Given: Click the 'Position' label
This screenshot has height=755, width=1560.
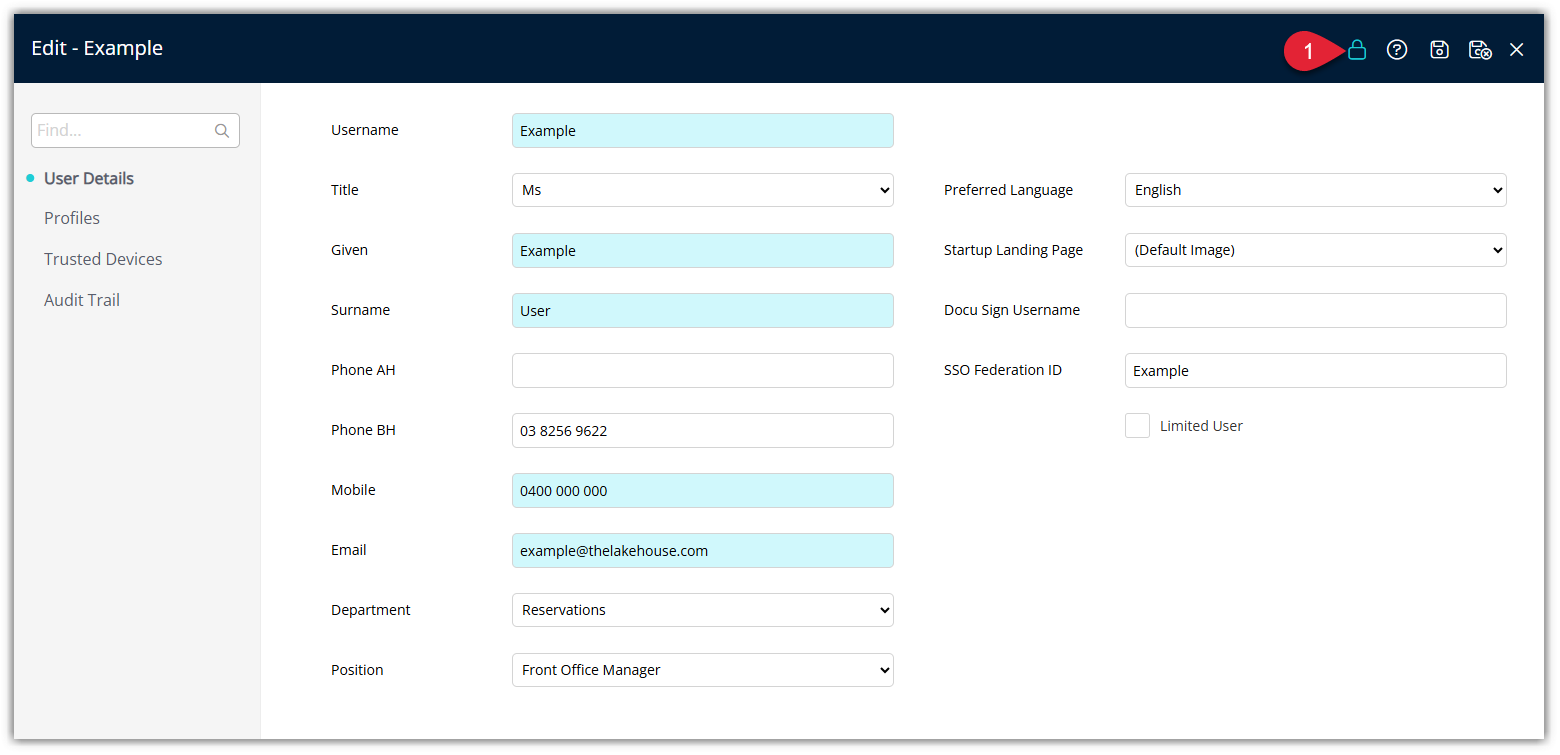Looking at the screenshot, I should 357,670.
